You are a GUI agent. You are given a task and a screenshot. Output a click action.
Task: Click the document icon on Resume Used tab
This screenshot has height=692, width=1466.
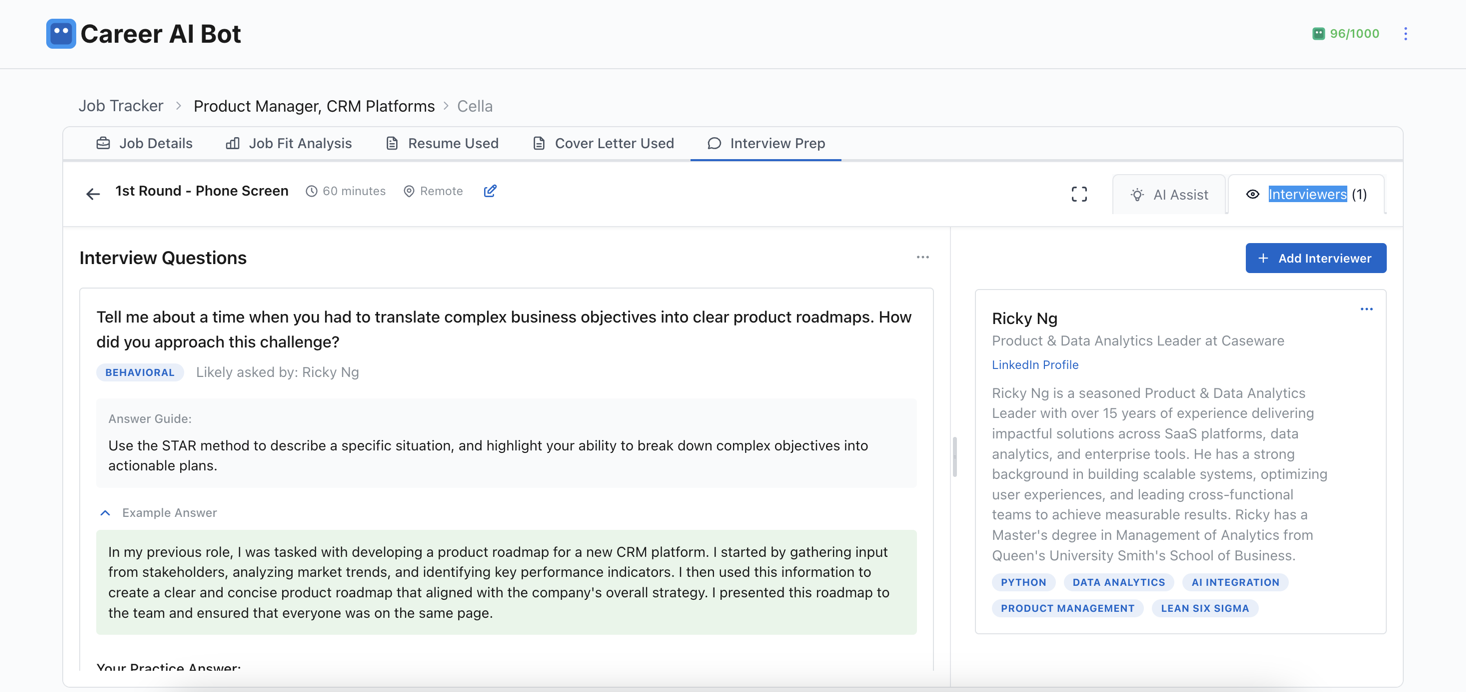[x=392, y=143]
